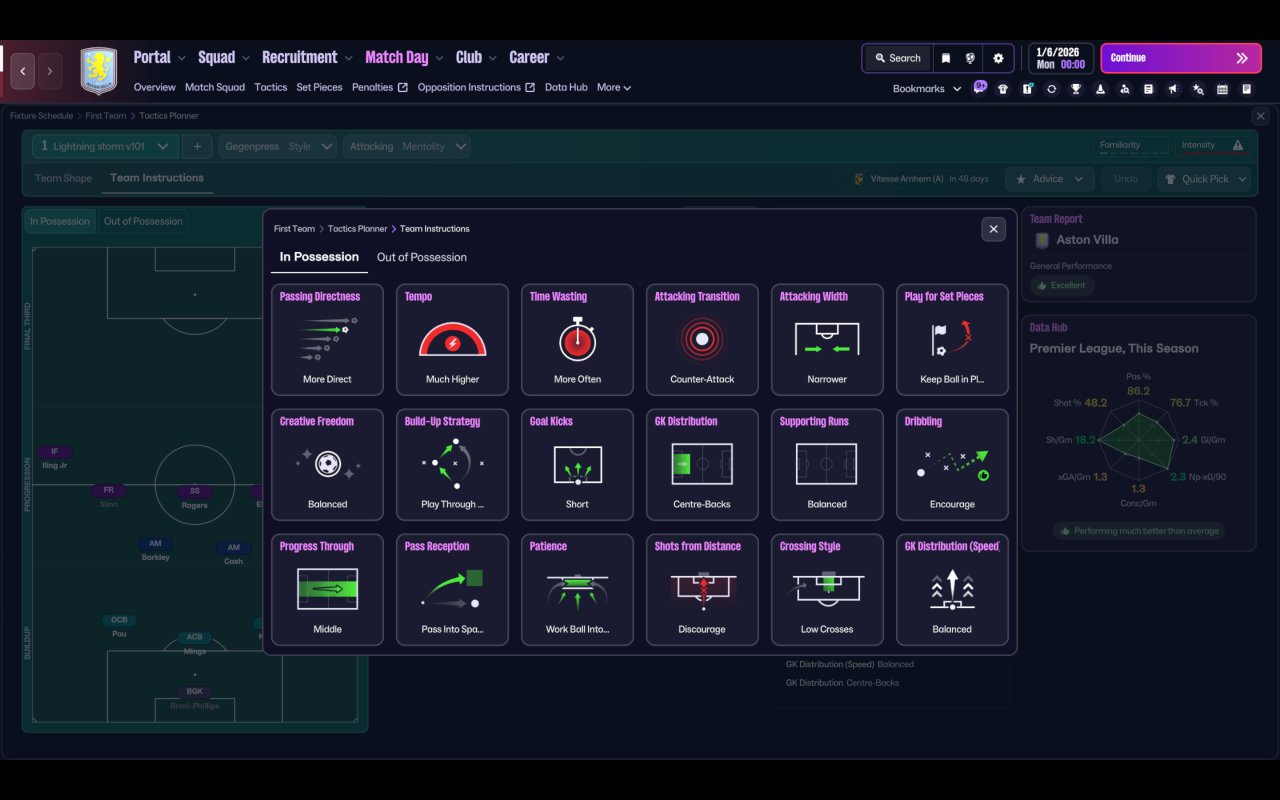Select the Dribbling instruction tile
Image resolution: width=1280 pixels, height=800 pixels.
952,465
